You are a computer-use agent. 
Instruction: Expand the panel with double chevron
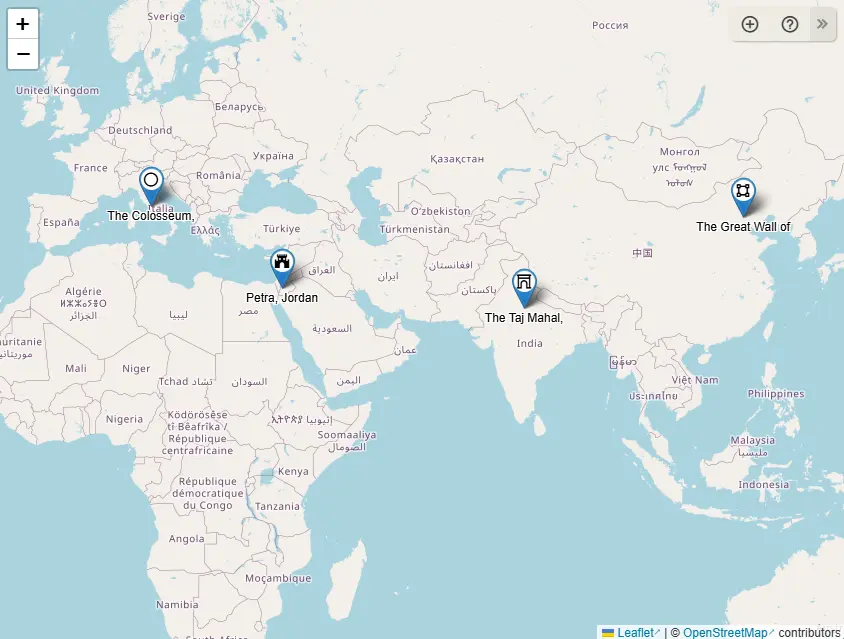tap(822, 24)
